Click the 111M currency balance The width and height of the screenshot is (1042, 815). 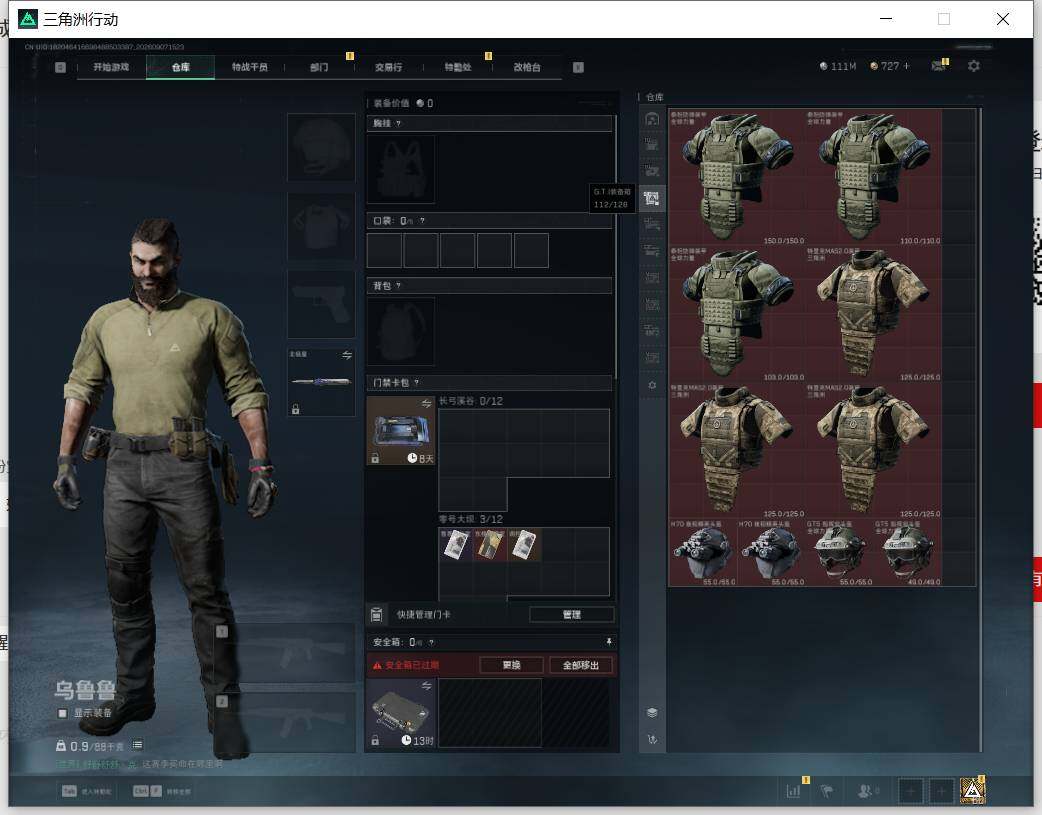tap(838, 66)
